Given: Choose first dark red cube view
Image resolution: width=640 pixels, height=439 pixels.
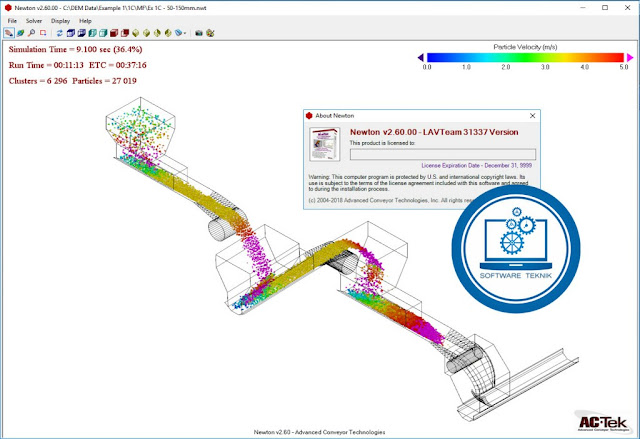Looking at the screenshot, I should click(114, 33).
